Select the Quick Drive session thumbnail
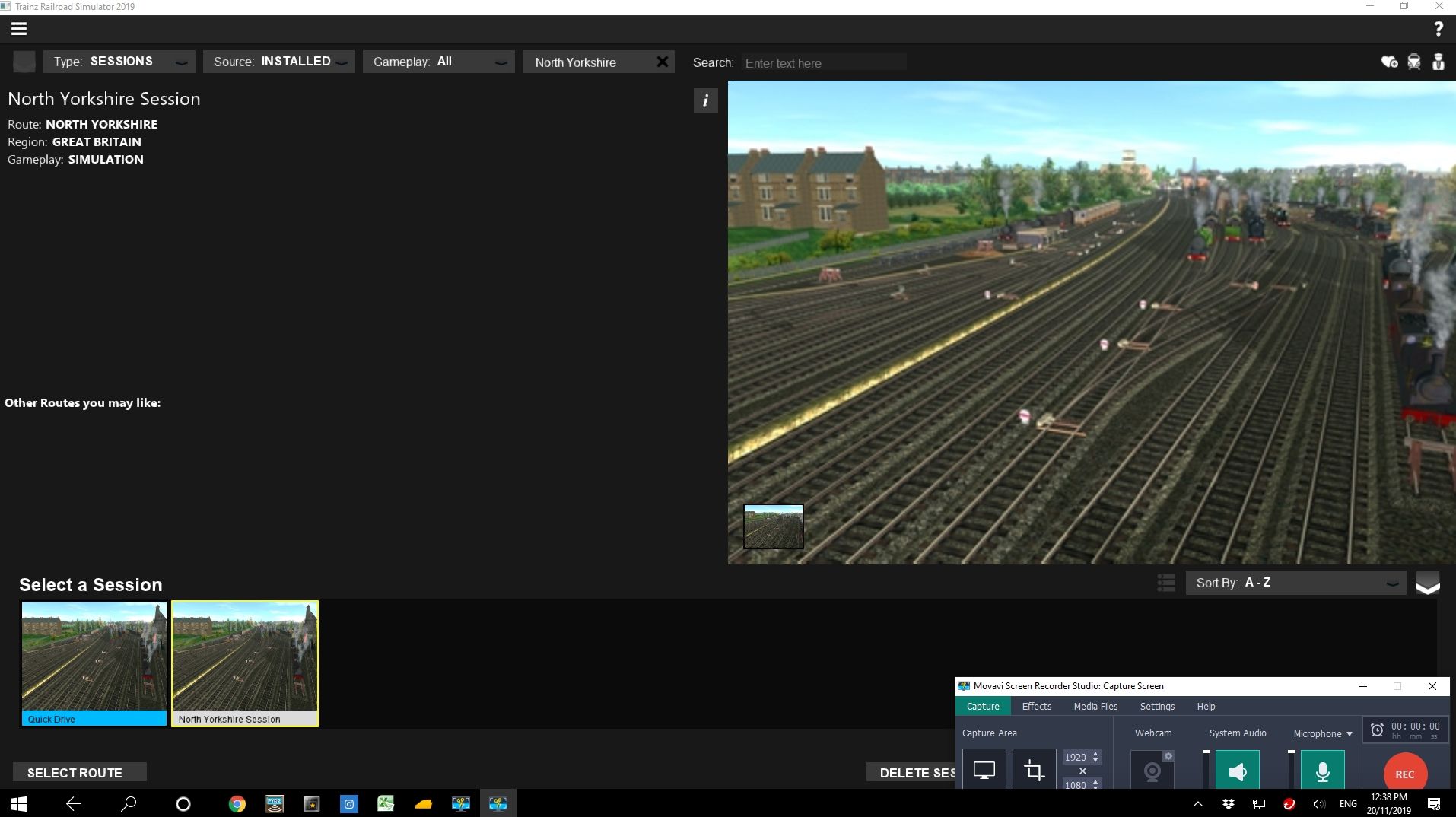Image resolution: width=1456 pixels, height=817 pixels. 94,663
